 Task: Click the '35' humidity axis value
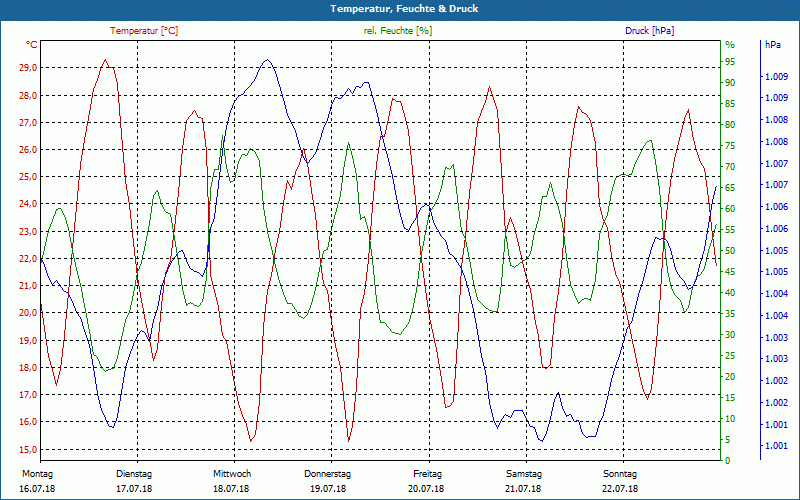coord(730,314)
